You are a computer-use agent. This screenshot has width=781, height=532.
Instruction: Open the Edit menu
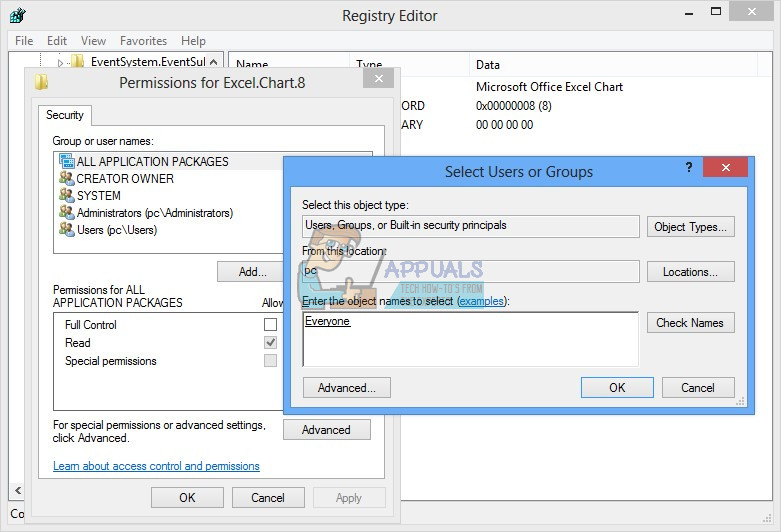point(57,41)
